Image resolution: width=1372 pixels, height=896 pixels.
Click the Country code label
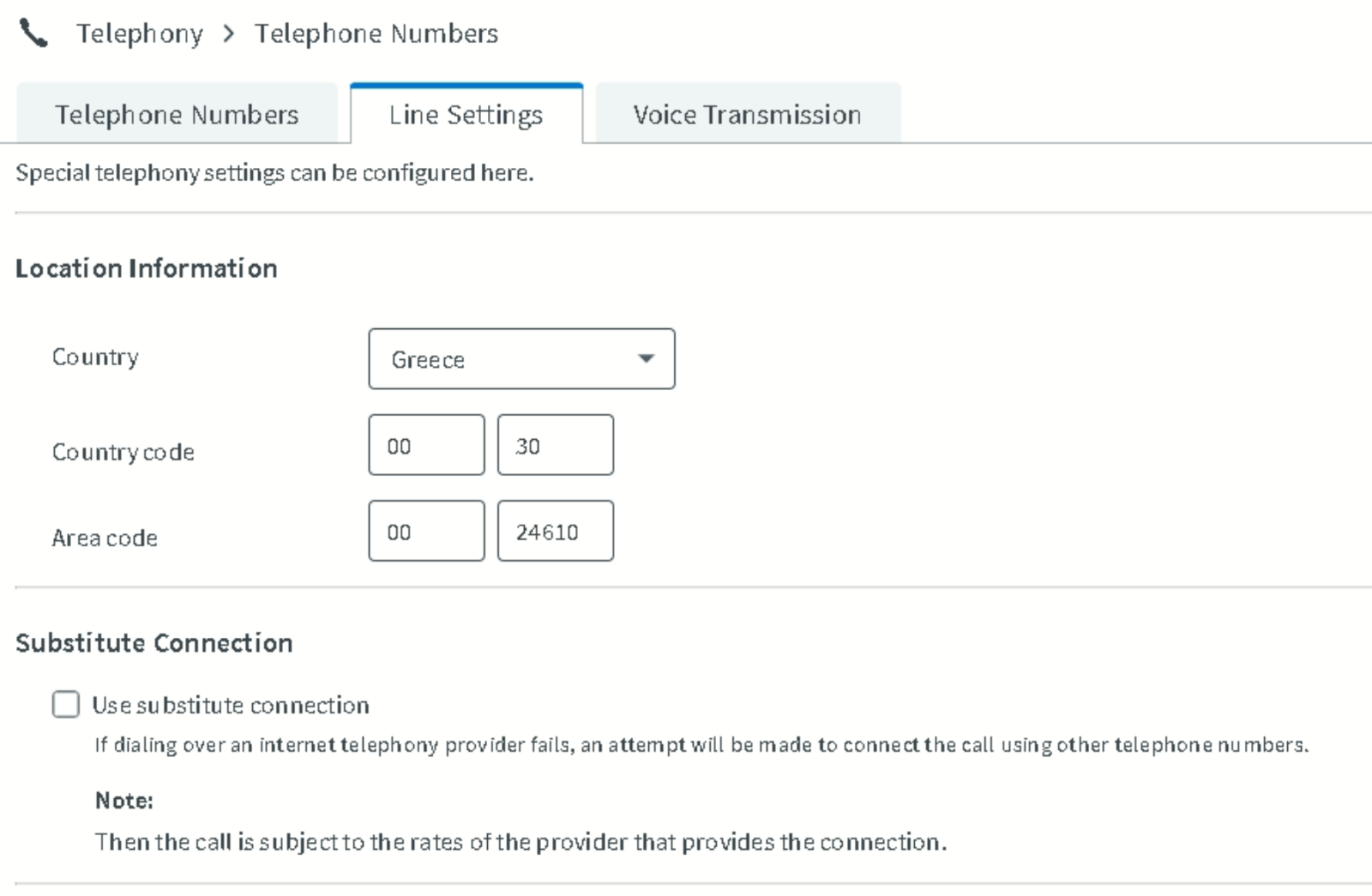coord(123,452)
